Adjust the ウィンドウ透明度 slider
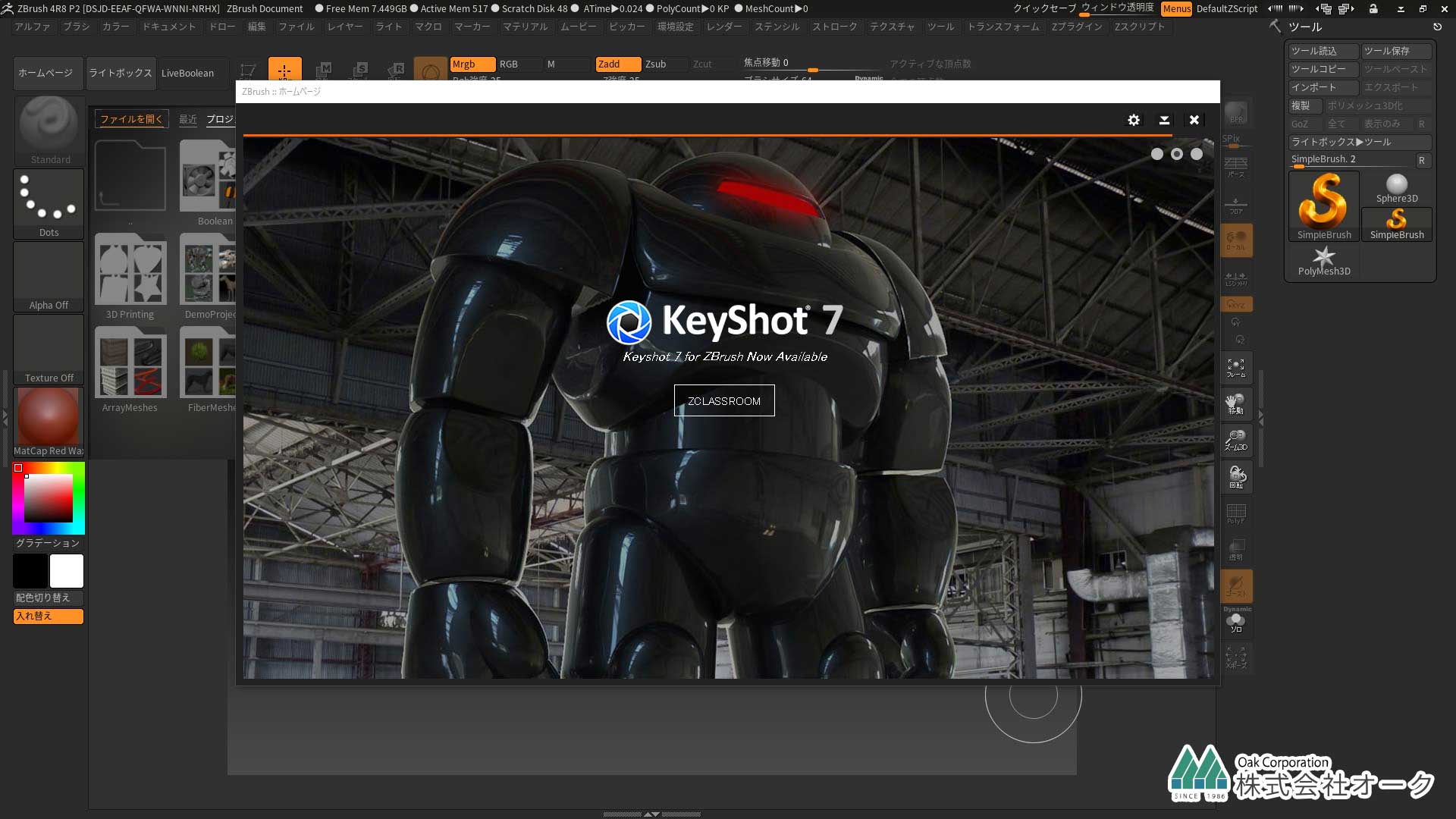Viewport: 1456px width, 819px height. pyautogui.click(x=1118, y=8)
